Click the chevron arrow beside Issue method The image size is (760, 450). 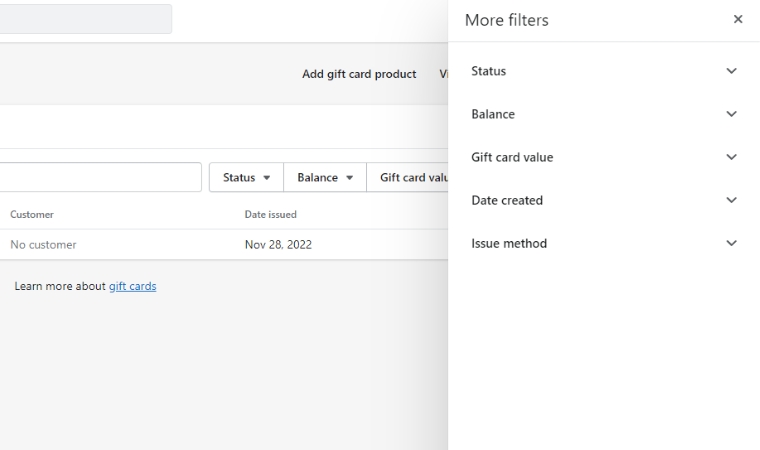pyautogui.click(x=731, y=244)
